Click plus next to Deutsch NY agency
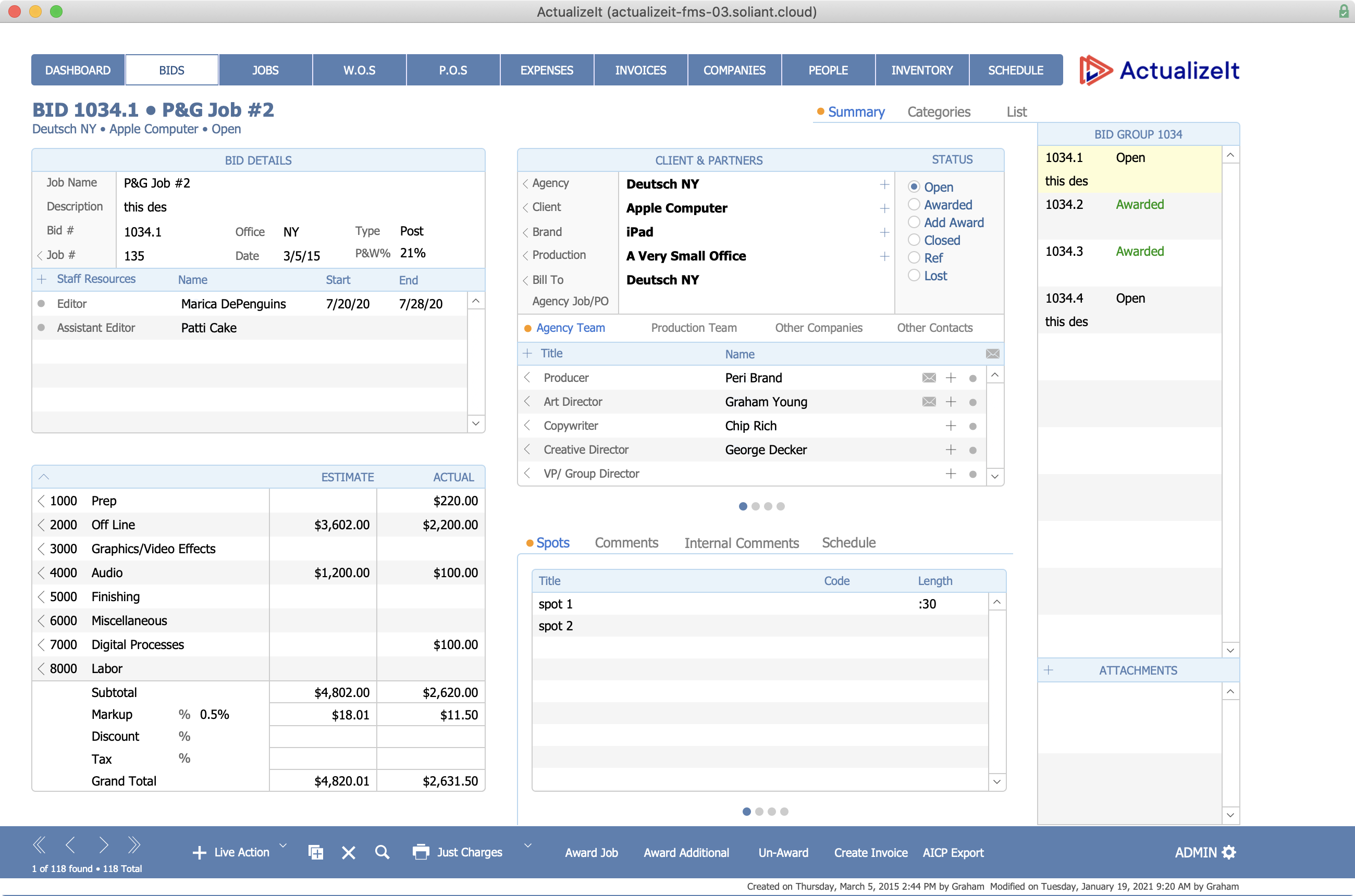1355x896 pixels. (x=884, y=184)
